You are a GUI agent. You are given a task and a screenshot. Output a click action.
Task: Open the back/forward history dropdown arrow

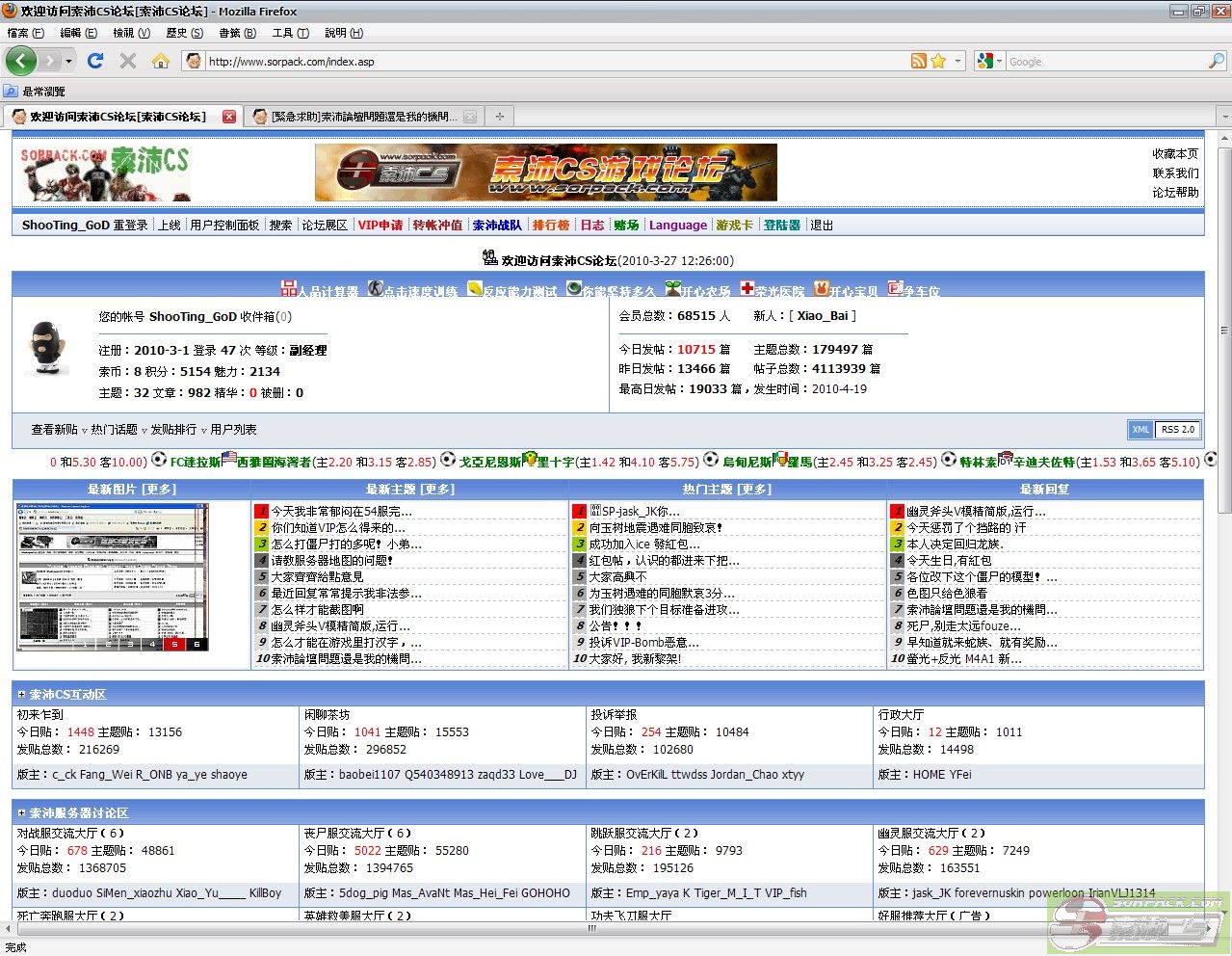pos(68,61)
